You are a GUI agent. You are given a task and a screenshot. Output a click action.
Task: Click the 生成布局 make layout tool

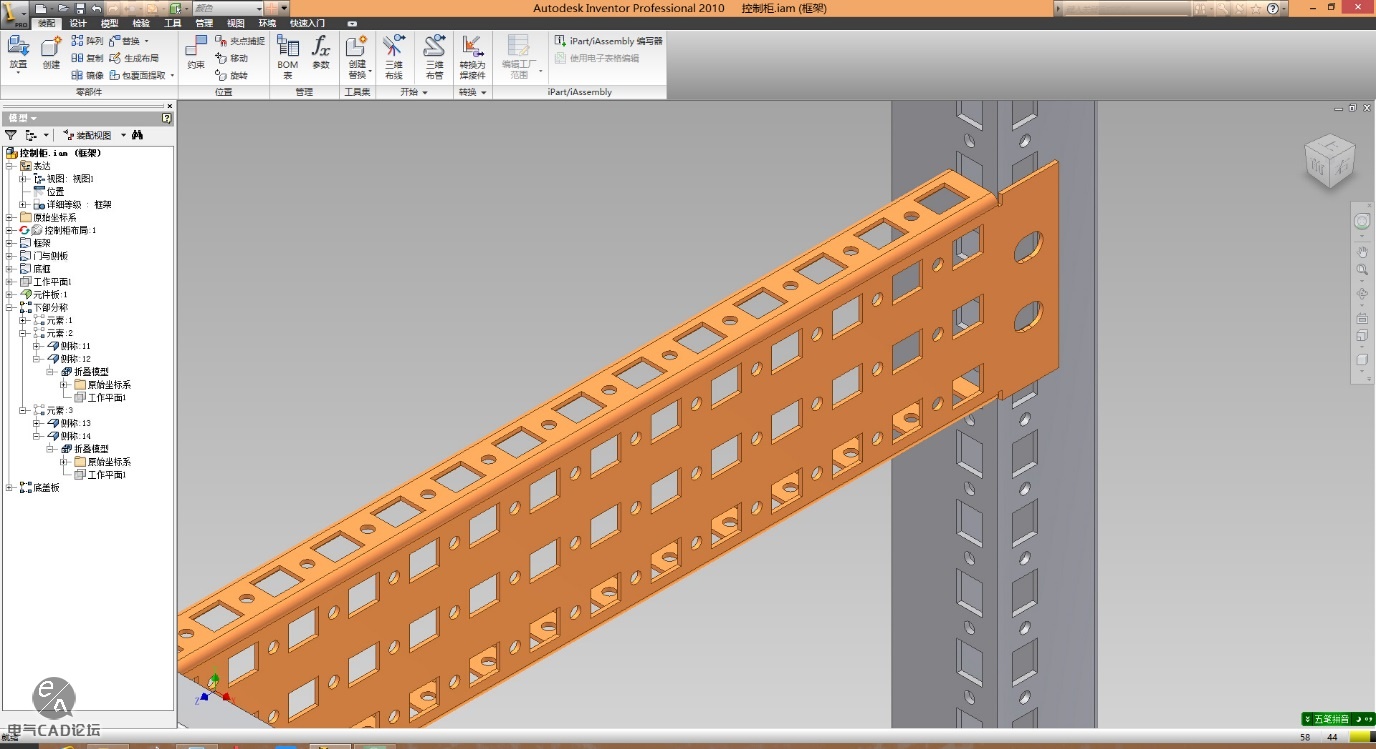click(x=134, y=58)
